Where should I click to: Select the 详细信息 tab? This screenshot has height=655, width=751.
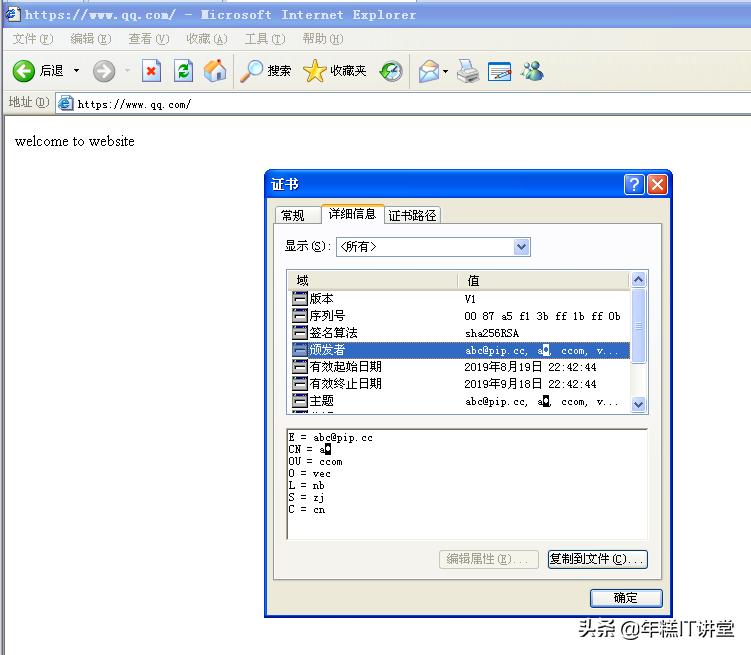pyautogui.click(x=353, y=214)
